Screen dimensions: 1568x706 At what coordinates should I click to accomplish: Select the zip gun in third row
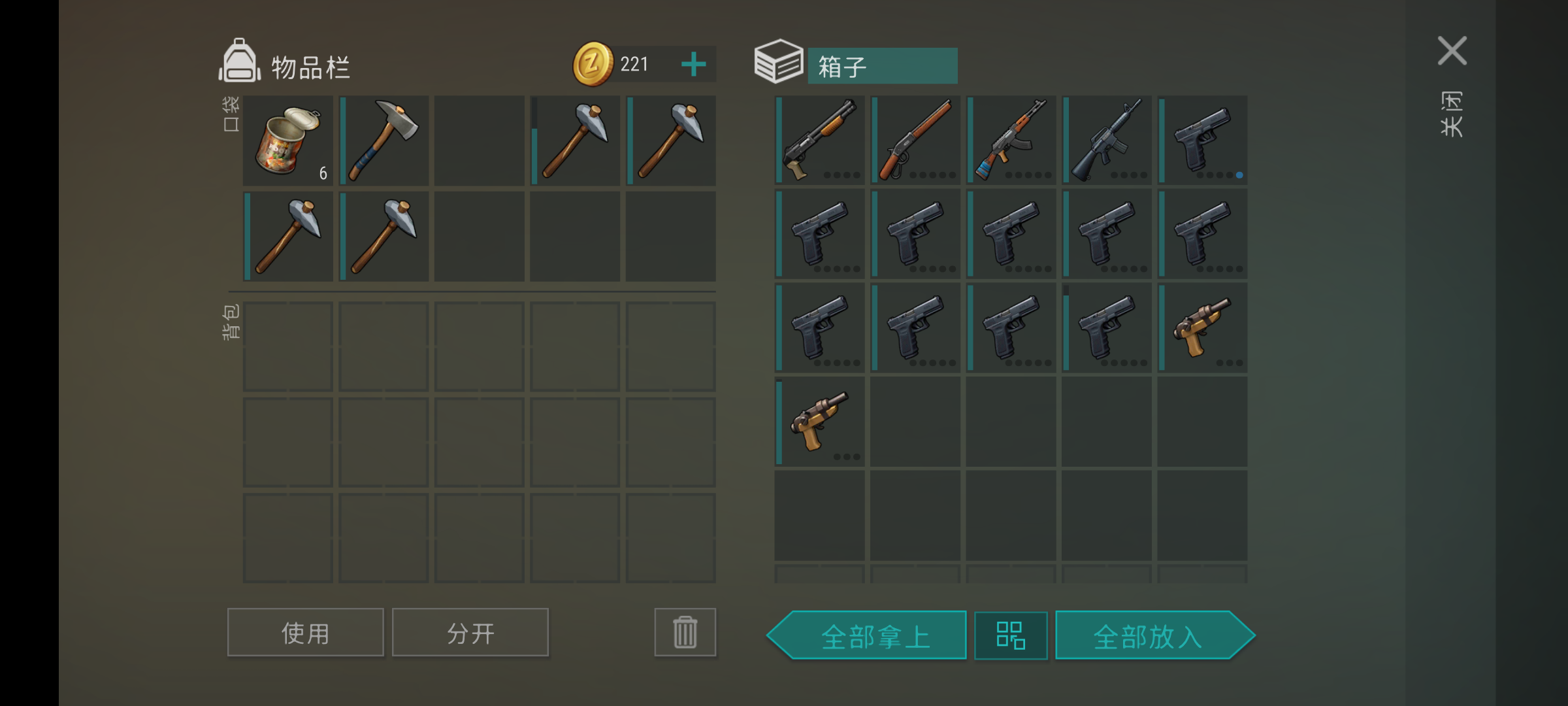coord(1203,328)
